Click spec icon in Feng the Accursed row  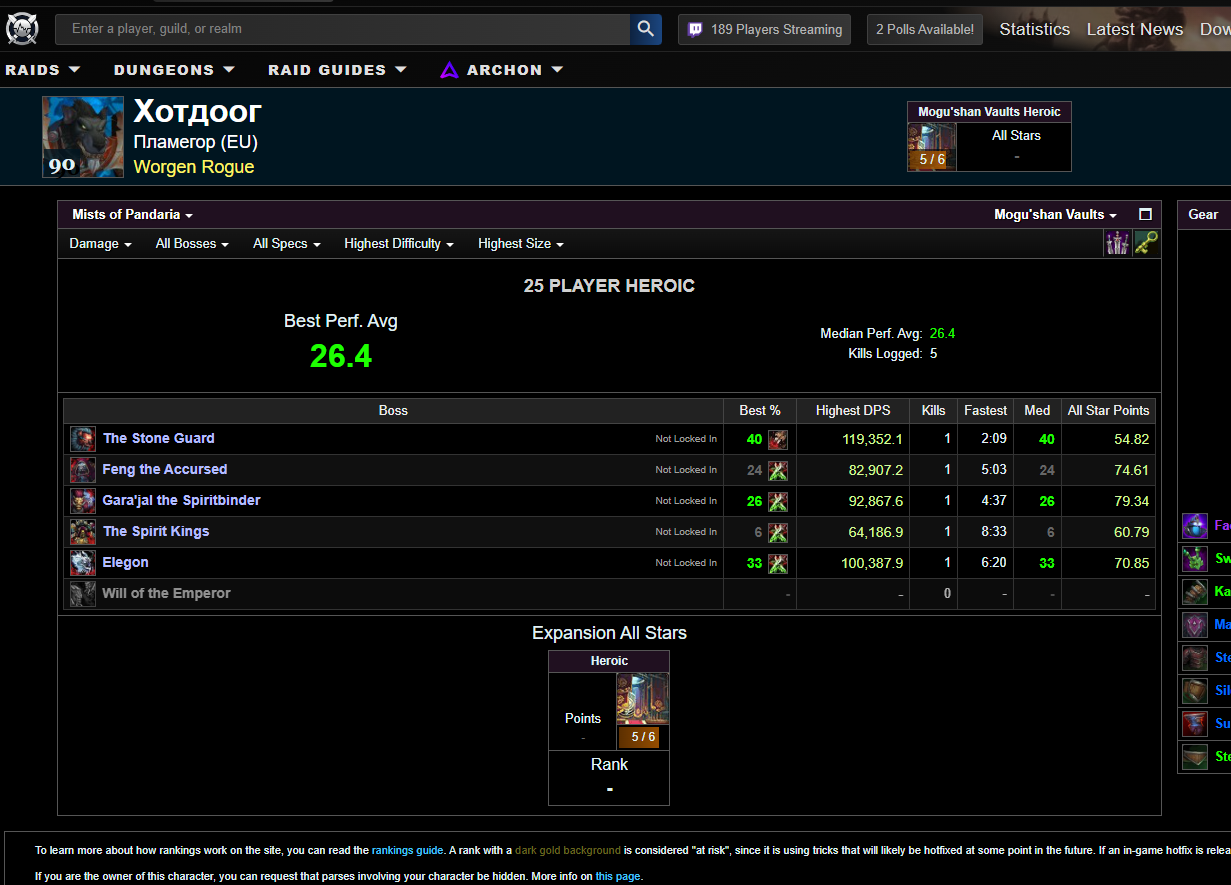[778, 470]
